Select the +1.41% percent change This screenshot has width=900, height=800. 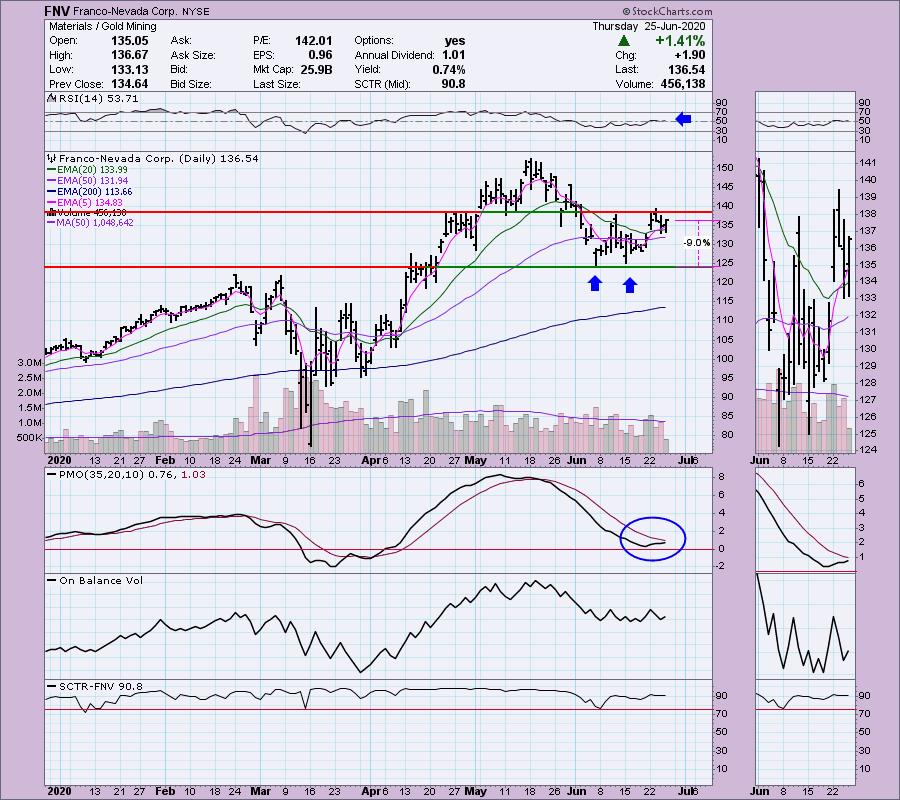click(x=680, y=41)
